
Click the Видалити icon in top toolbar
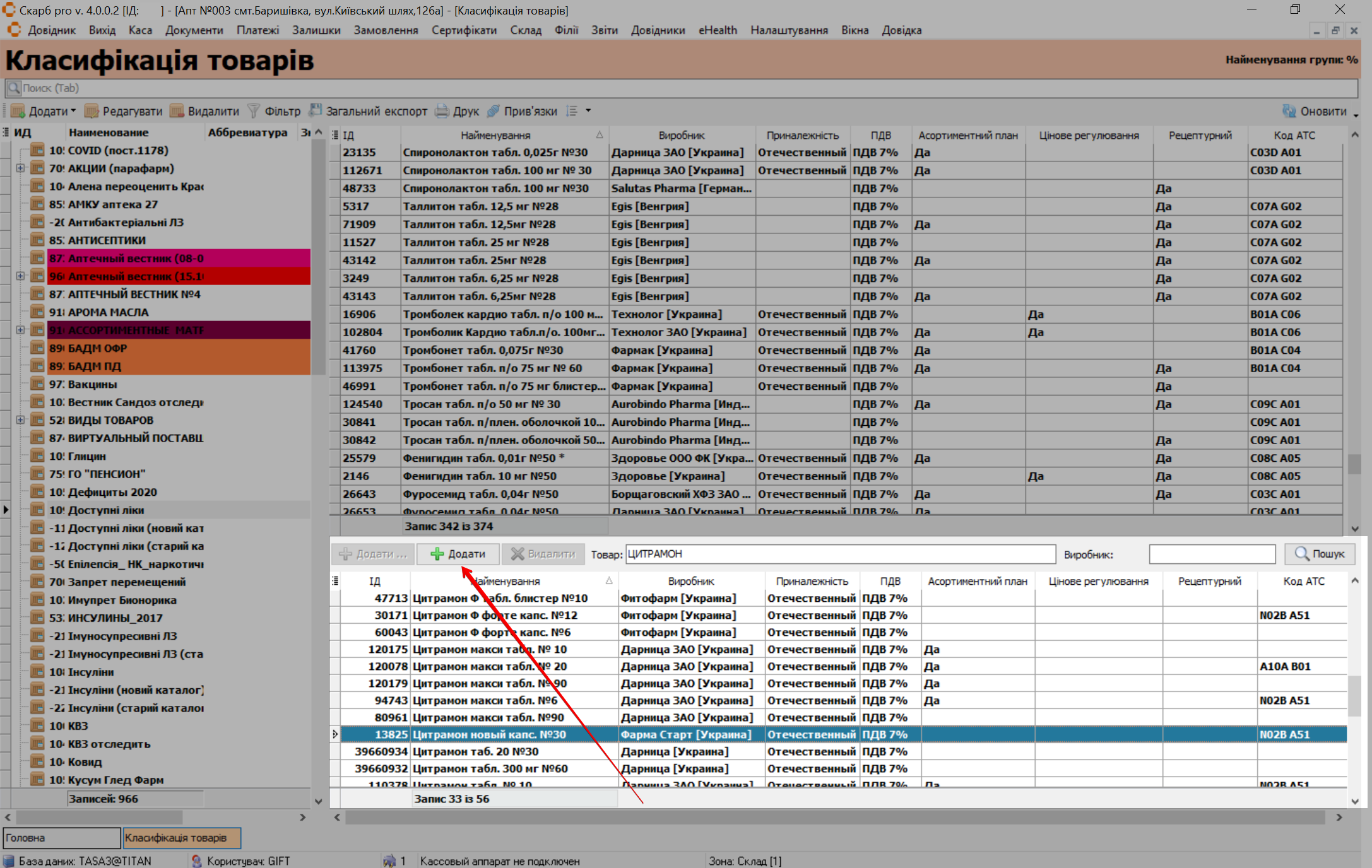coord(177,111)
